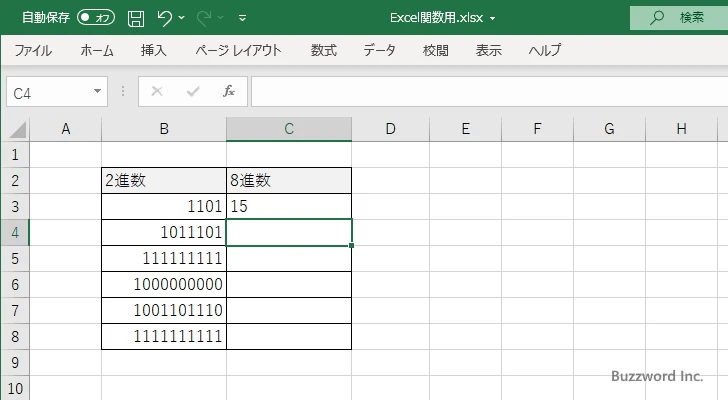Click the cell containing 111111111
The width and height of the screenshot is (728, 400).
(x=164, y=258)
